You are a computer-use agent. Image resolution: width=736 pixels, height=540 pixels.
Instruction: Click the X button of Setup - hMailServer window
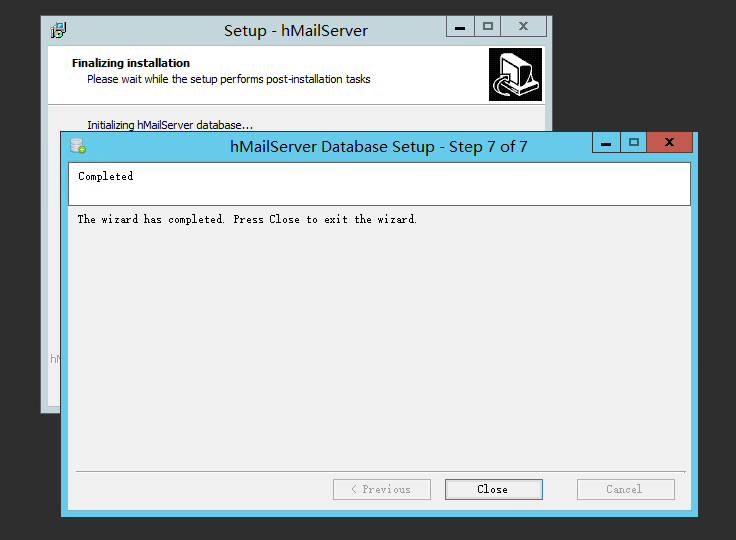point(524,26)
